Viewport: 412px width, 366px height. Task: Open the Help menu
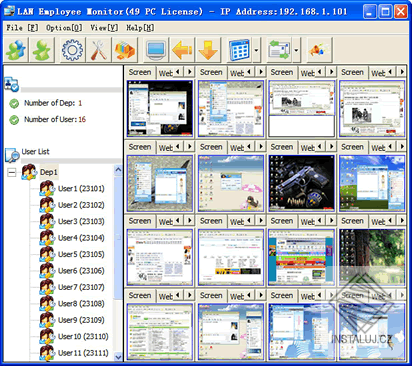point(140,28)
